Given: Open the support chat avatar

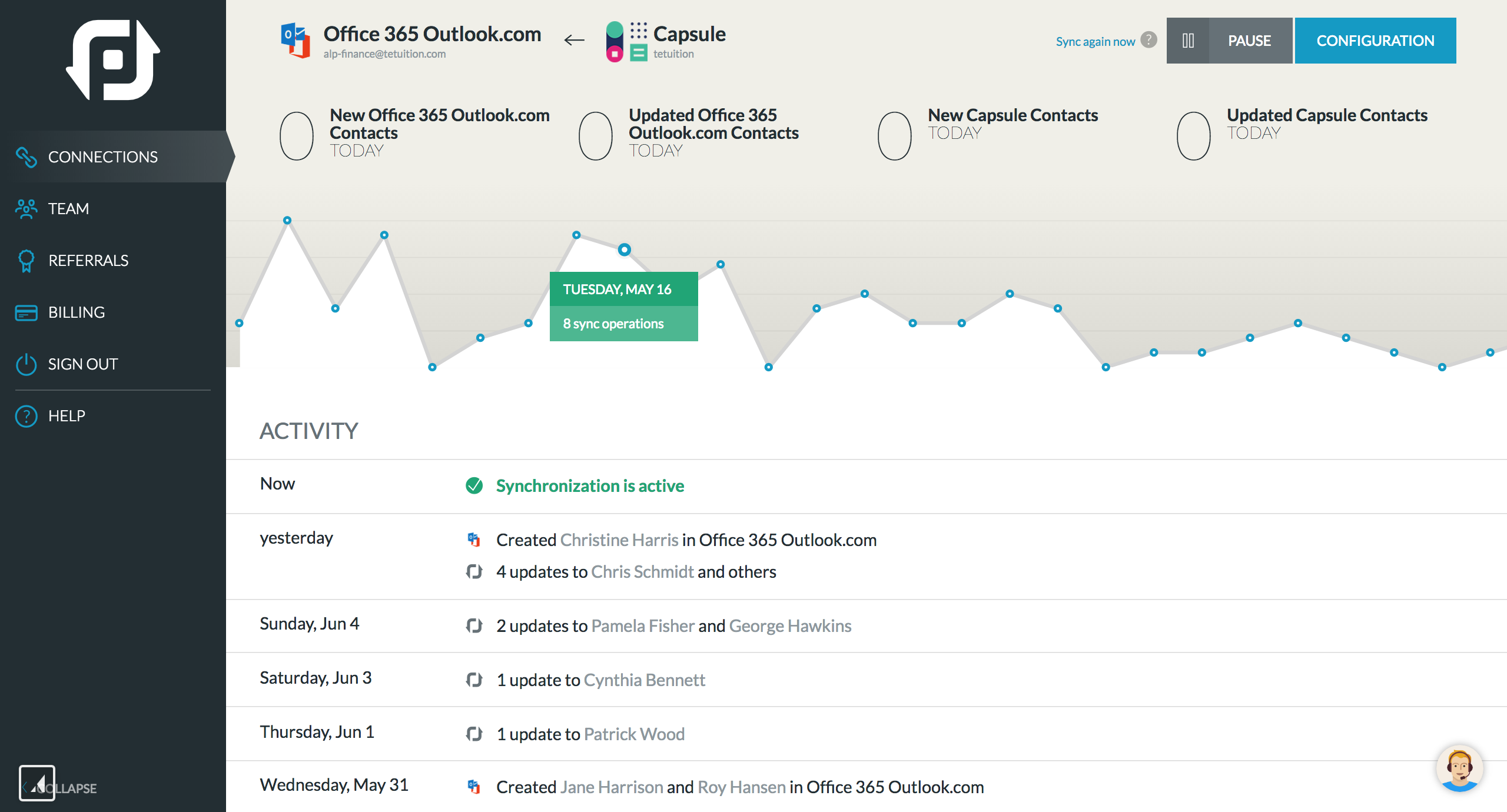Looking at the screenshot, I should (1459, 768).
